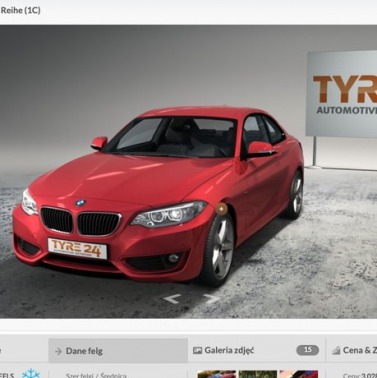Rotate the car view with the left arrow
This screenshot has width=377, height=378.
[172, 299]
